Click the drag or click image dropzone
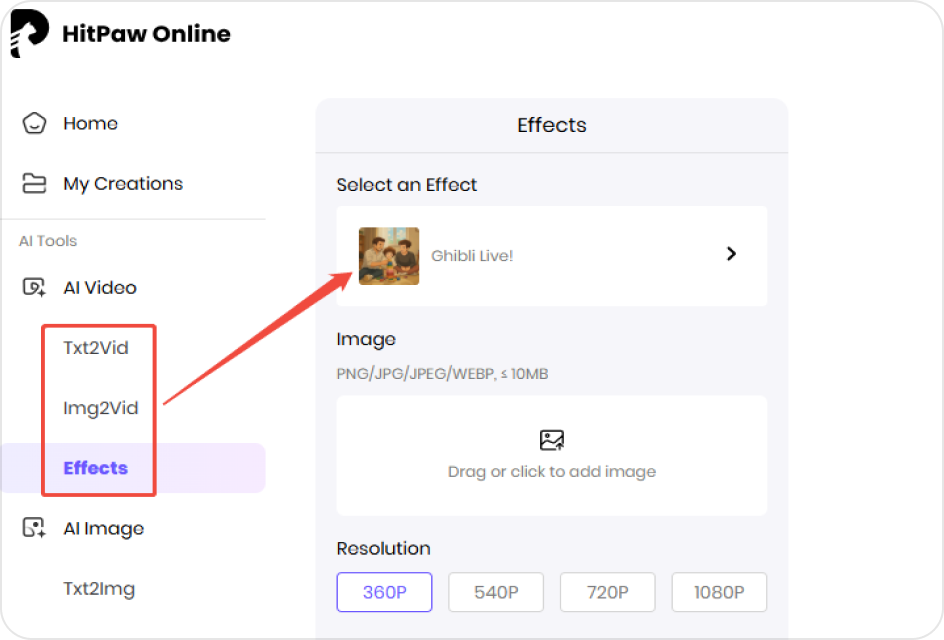Screen dimensions: 944x640 [551, 470]
